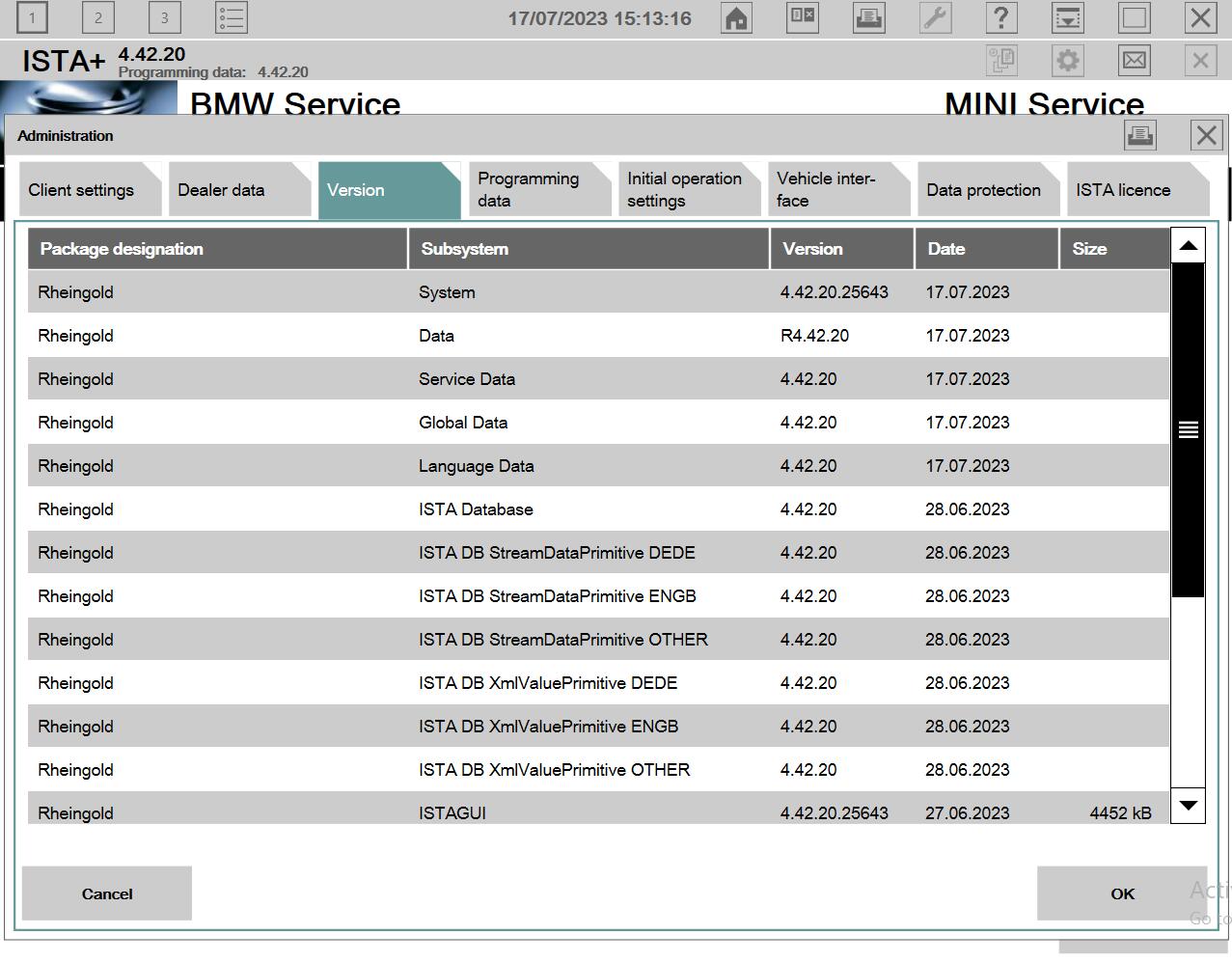
Task: Click the Date column header
Action: pos(987,249)
